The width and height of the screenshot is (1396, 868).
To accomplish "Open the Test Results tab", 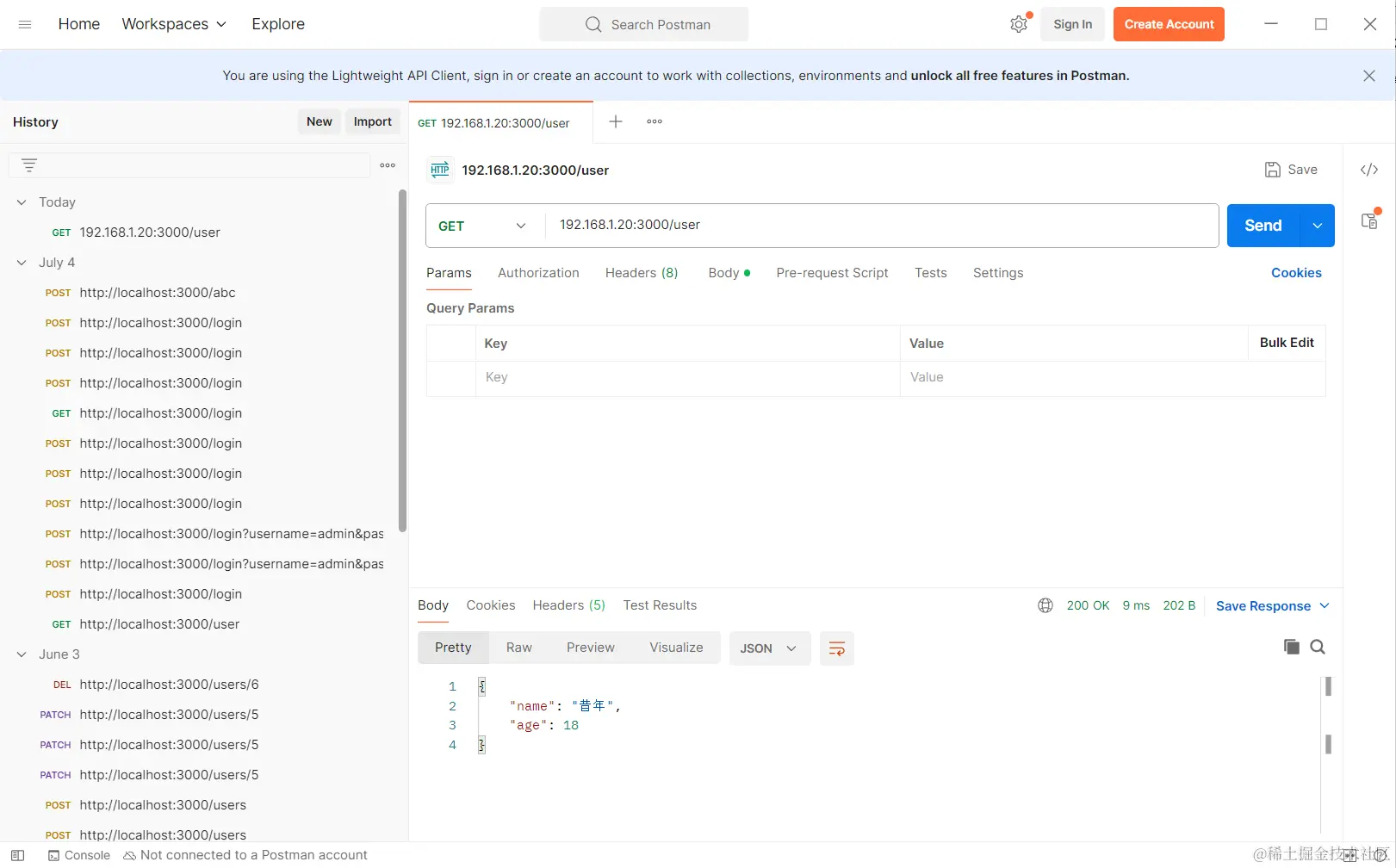I will pyautogui.click(x=660, y=605).
